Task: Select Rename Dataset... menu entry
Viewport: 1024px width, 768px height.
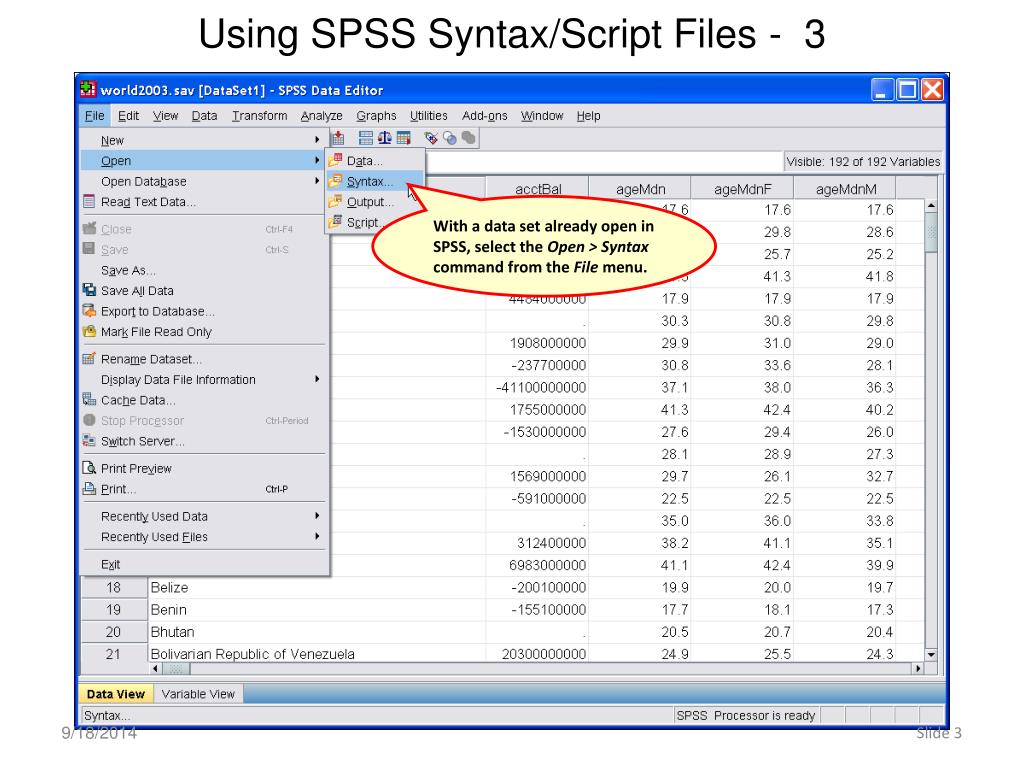Action: pos(204,359)
